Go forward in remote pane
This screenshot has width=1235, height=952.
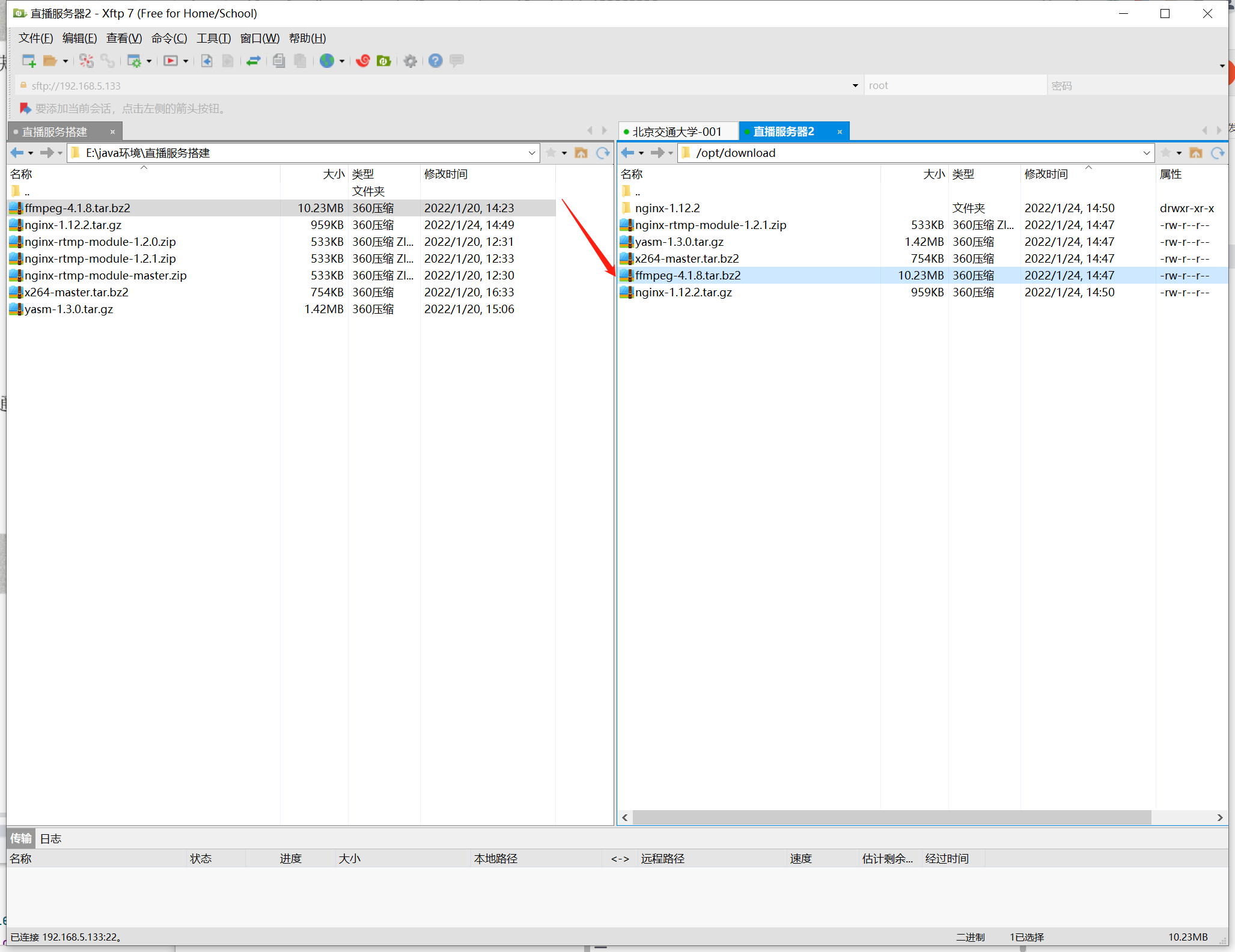coord(657,153)
